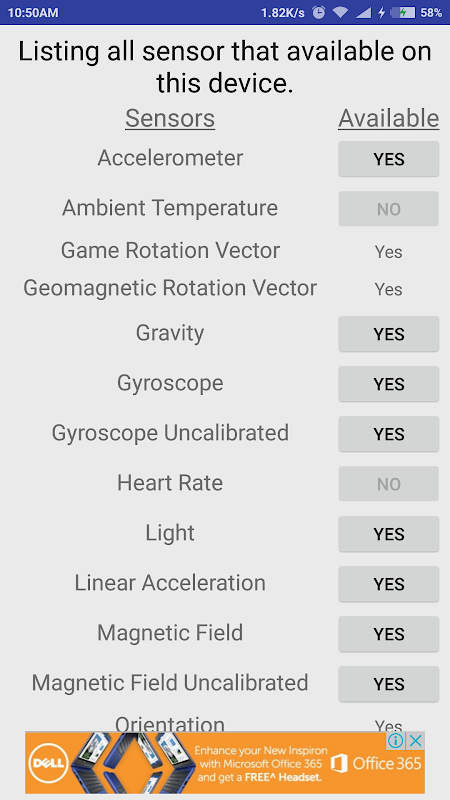450x800 pixels.
Task: Click the YES button for Accelerometer
Action: tap(388, 159)
